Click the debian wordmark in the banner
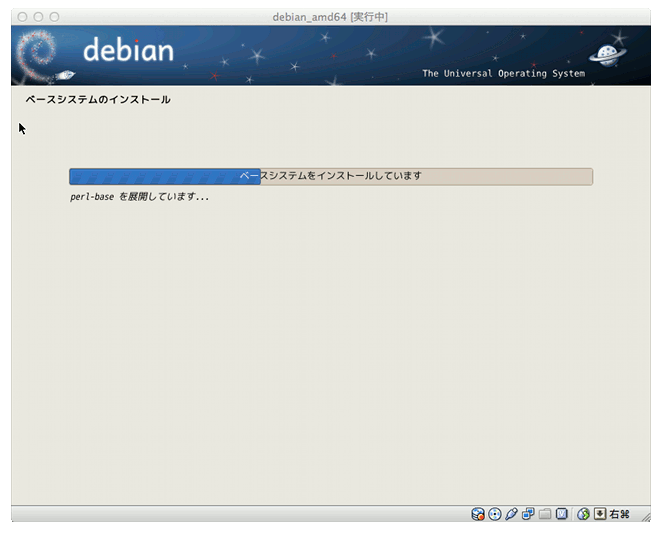This screenshot has height=538, width=662. pyautogui.click(x=128, y=50)
